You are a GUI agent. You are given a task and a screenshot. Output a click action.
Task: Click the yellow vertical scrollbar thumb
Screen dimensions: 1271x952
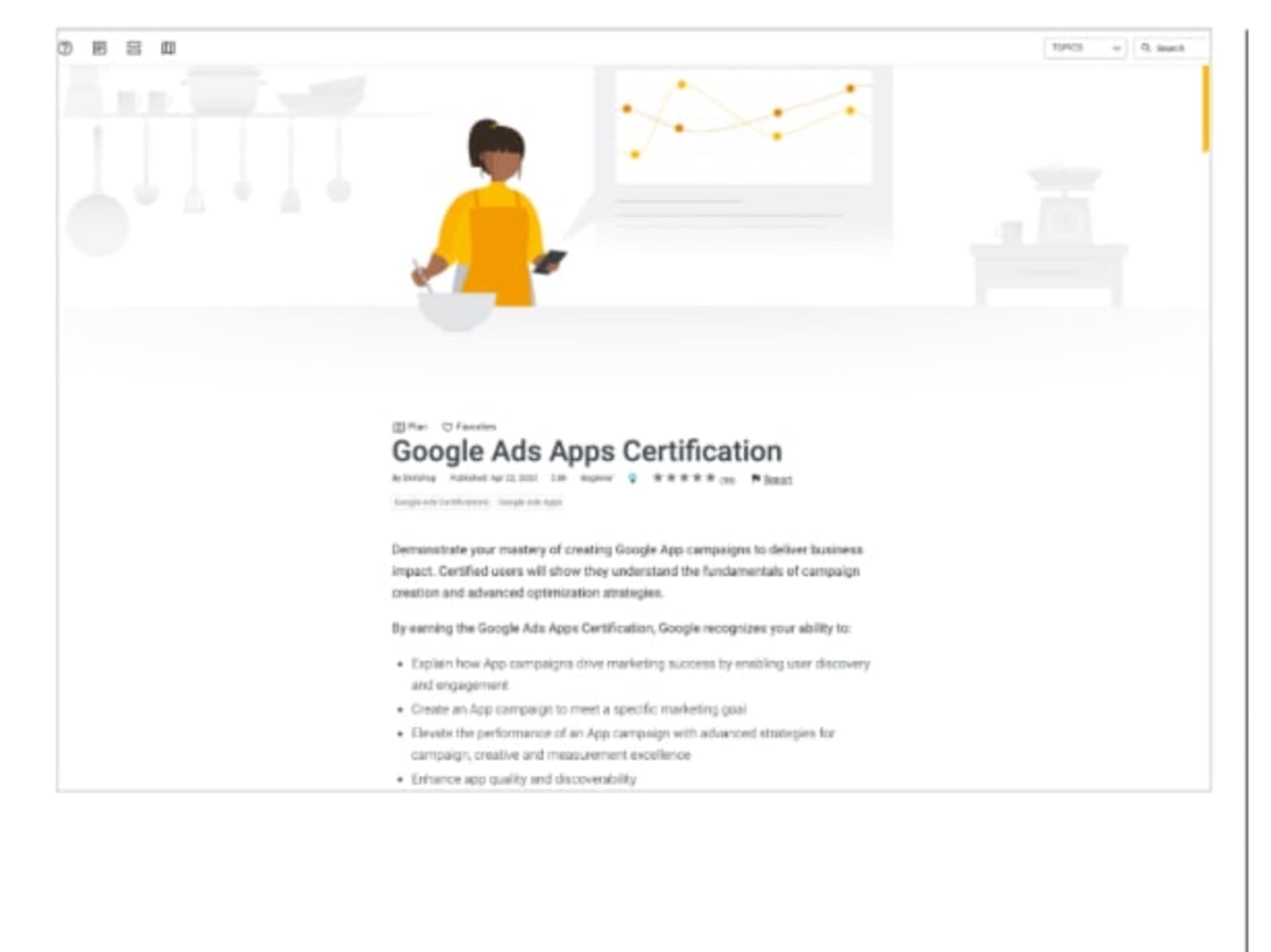click(x=1206, y=109)
